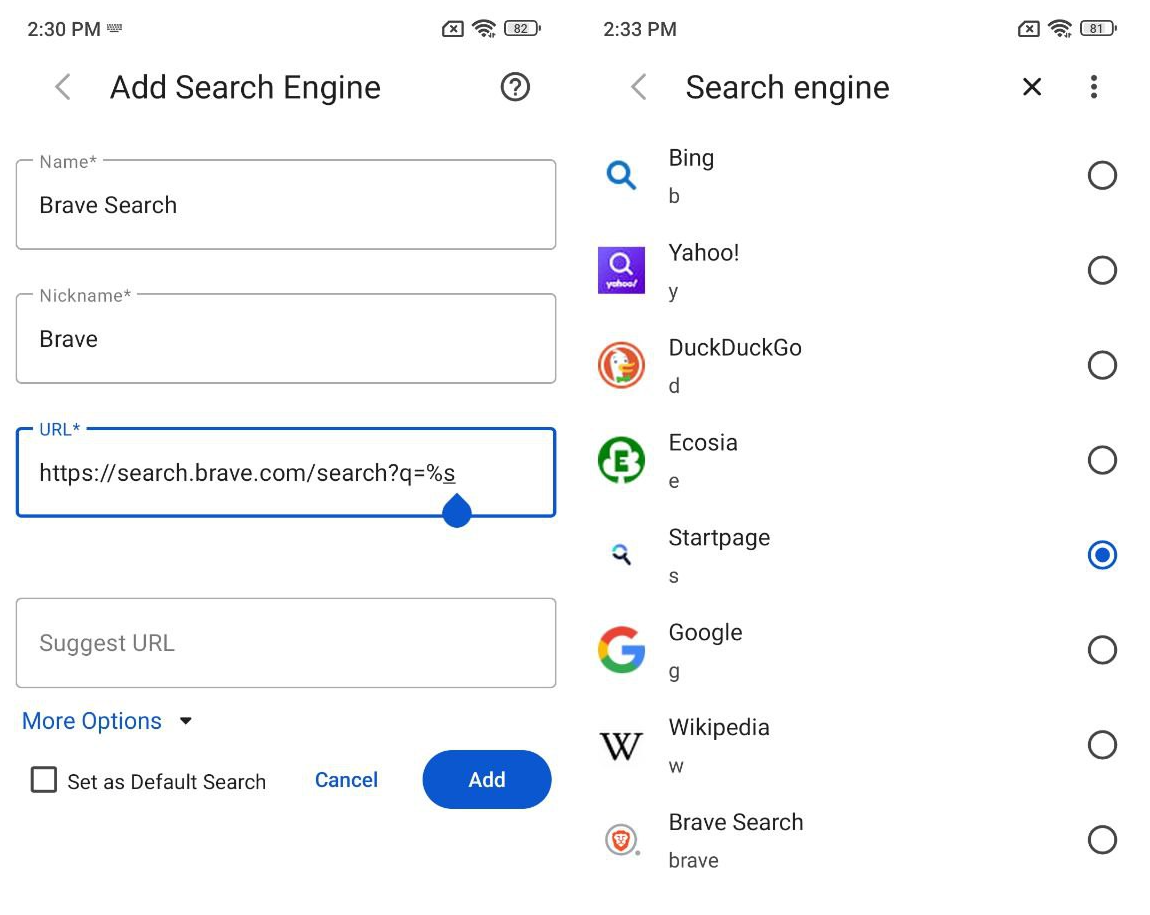
Task: Choose the Google radio button
Action: 1102,650
